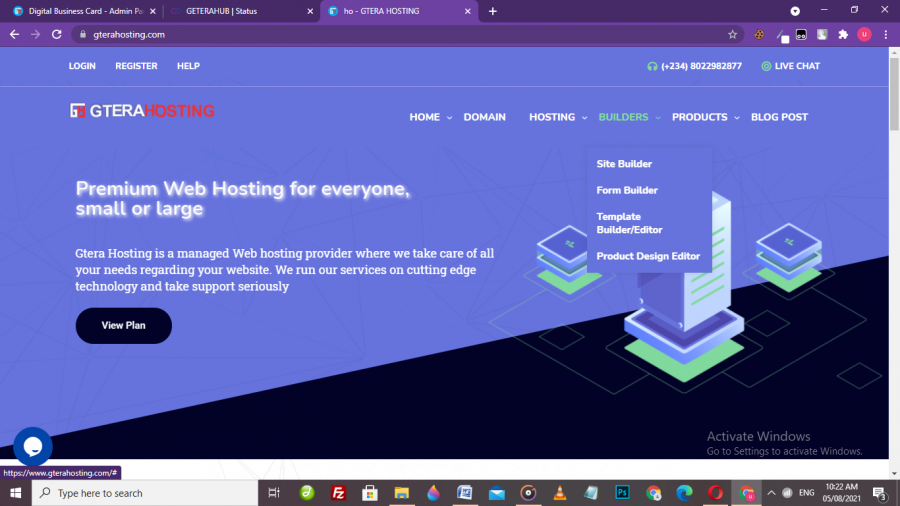Choose Product Design Editor option
The height and width of the screenshot is (506, 900).
[648, 256]
